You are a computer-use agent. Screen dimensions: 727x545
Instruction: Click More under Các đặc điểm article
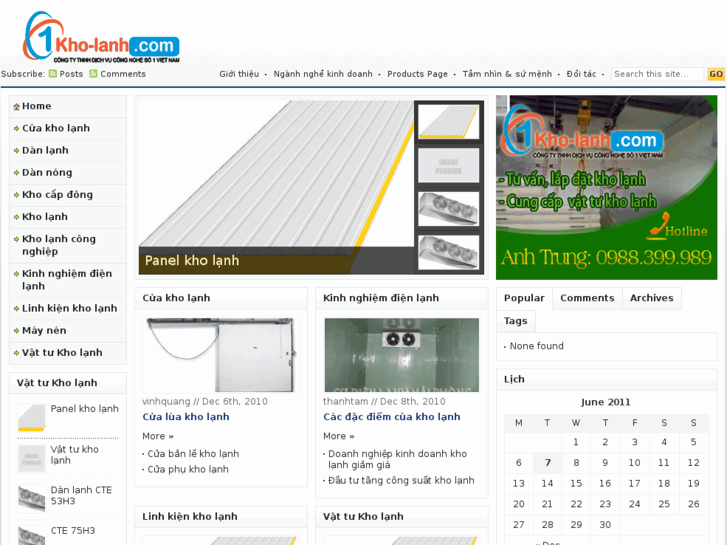[338, 436]
